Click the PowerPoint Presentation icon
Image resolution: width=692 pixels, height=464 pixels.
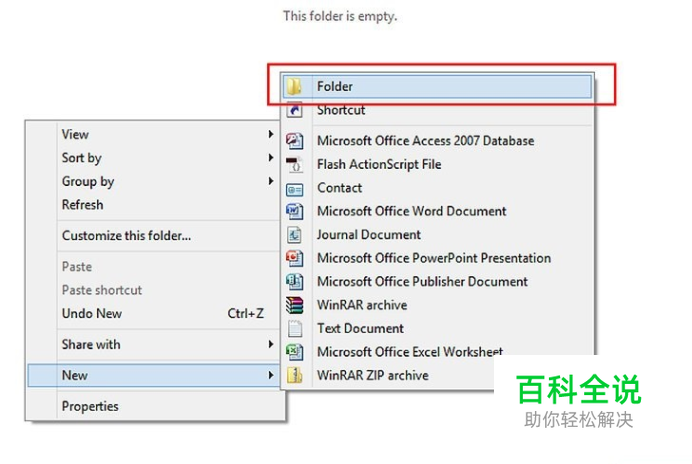[294, 258]
